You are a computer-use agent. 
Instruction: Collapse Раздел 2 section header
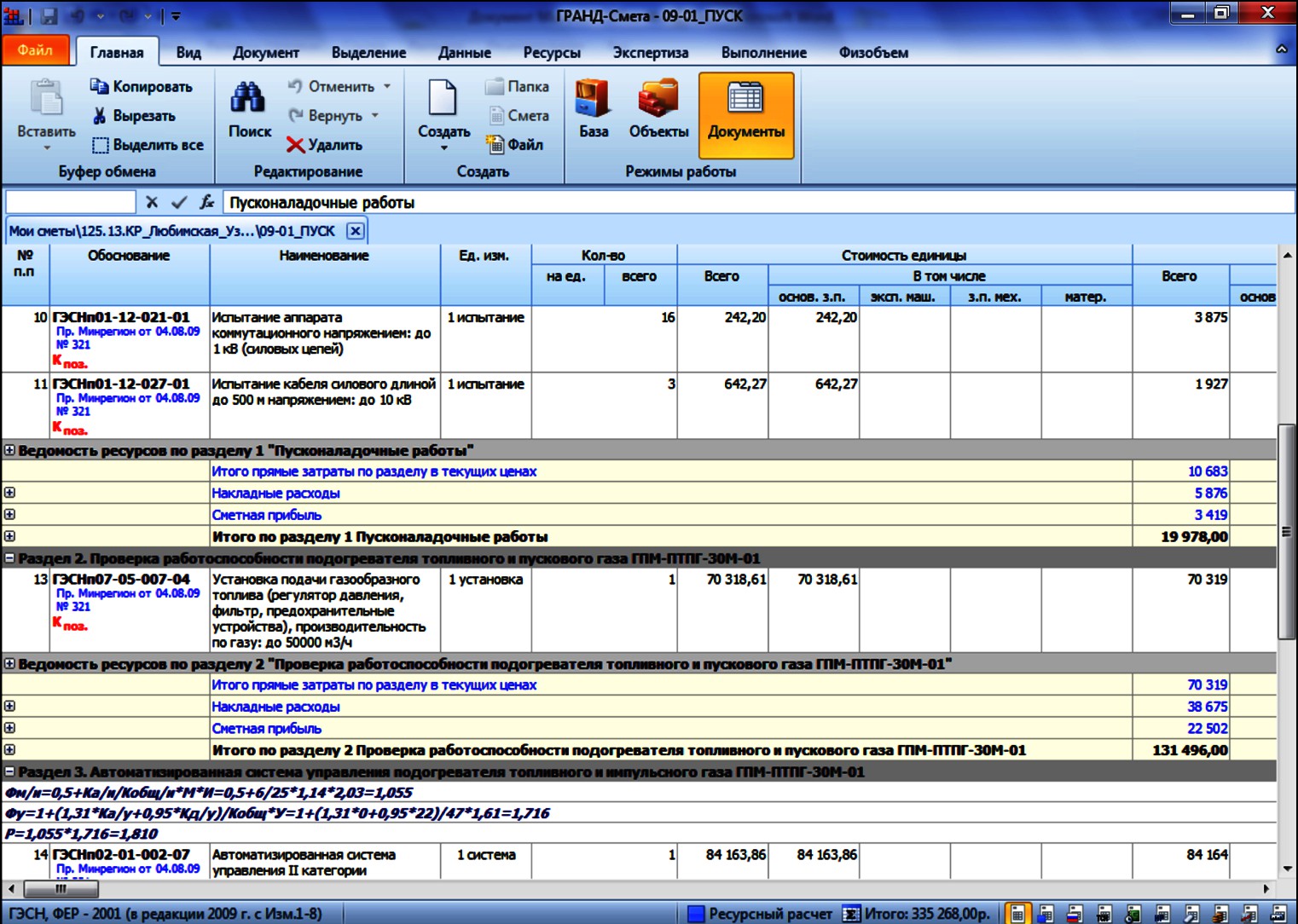9,558
